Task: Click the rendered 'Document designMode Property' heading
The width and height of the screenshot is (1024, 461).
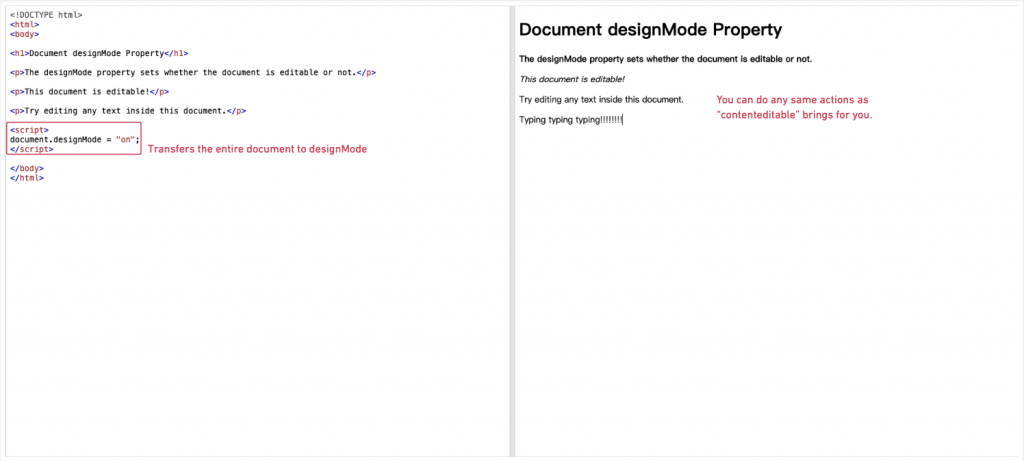Action: (x=650, y=29)
